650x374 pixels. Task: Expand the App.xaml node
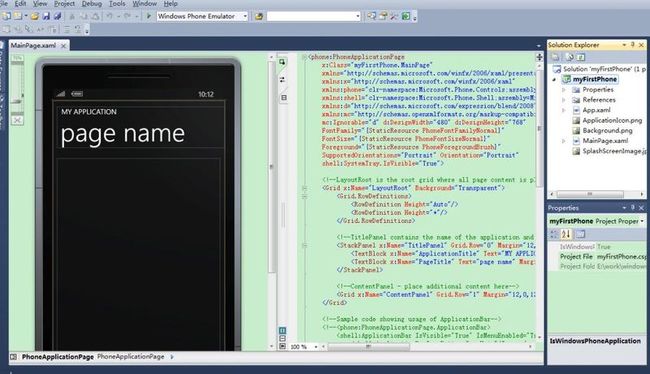(563, 110)
